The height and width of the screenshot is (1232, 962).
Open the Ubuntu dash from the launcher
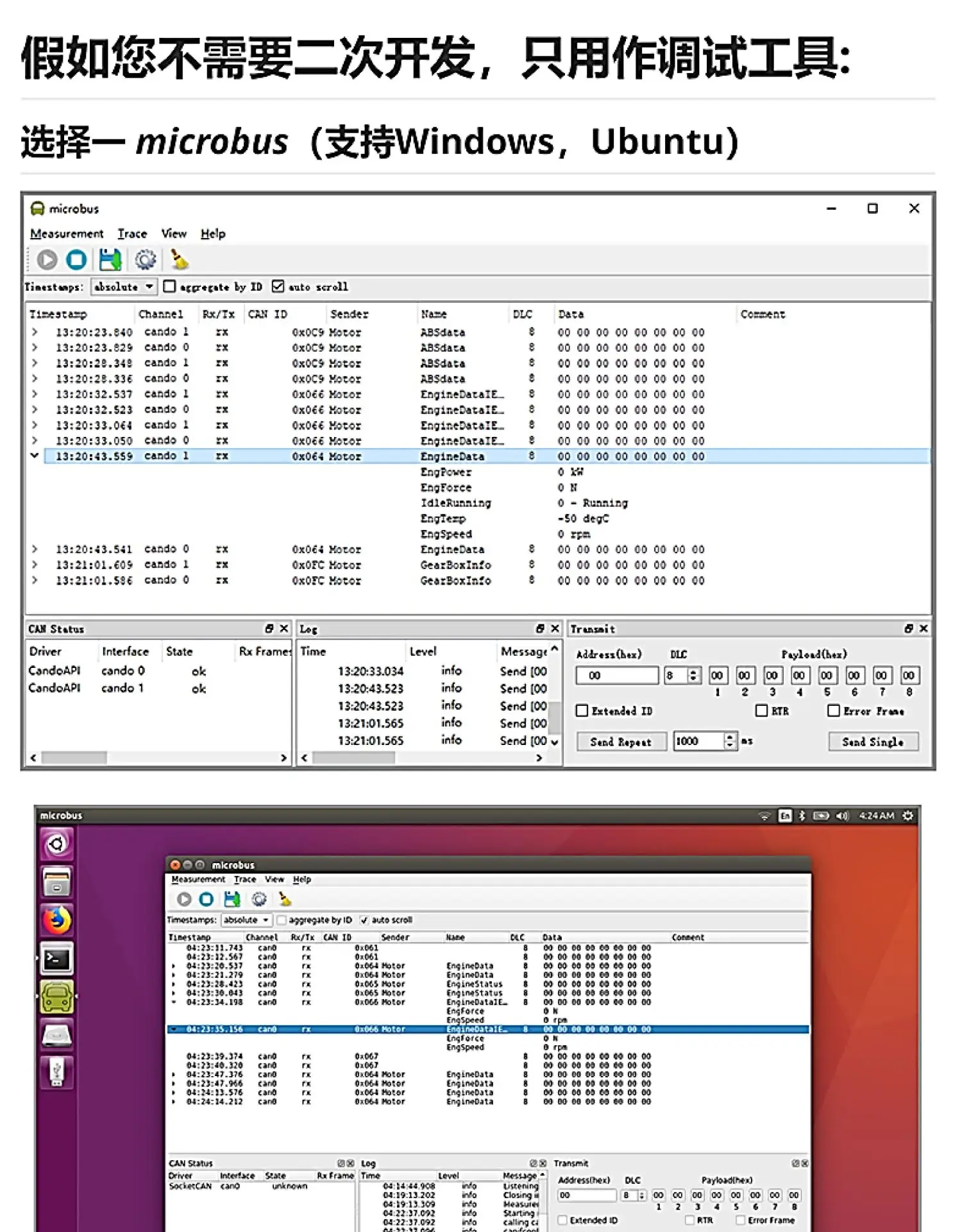pyautogui.click(x=57, y=844)
